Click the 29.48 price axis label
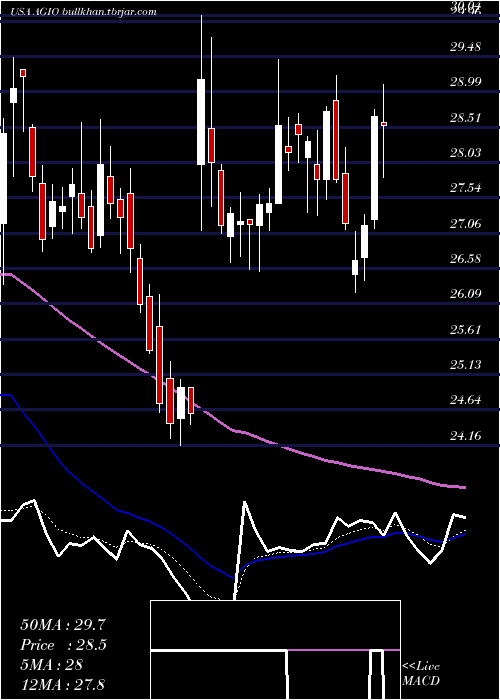Screen dimensions: 500x700 click(465, 46)
